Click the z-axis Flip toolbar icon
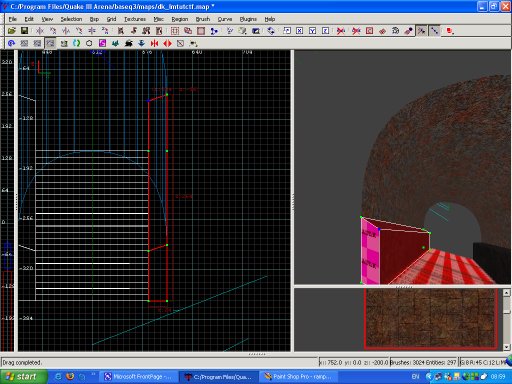Screen dimensions: 512x384 tap(92, 31)
